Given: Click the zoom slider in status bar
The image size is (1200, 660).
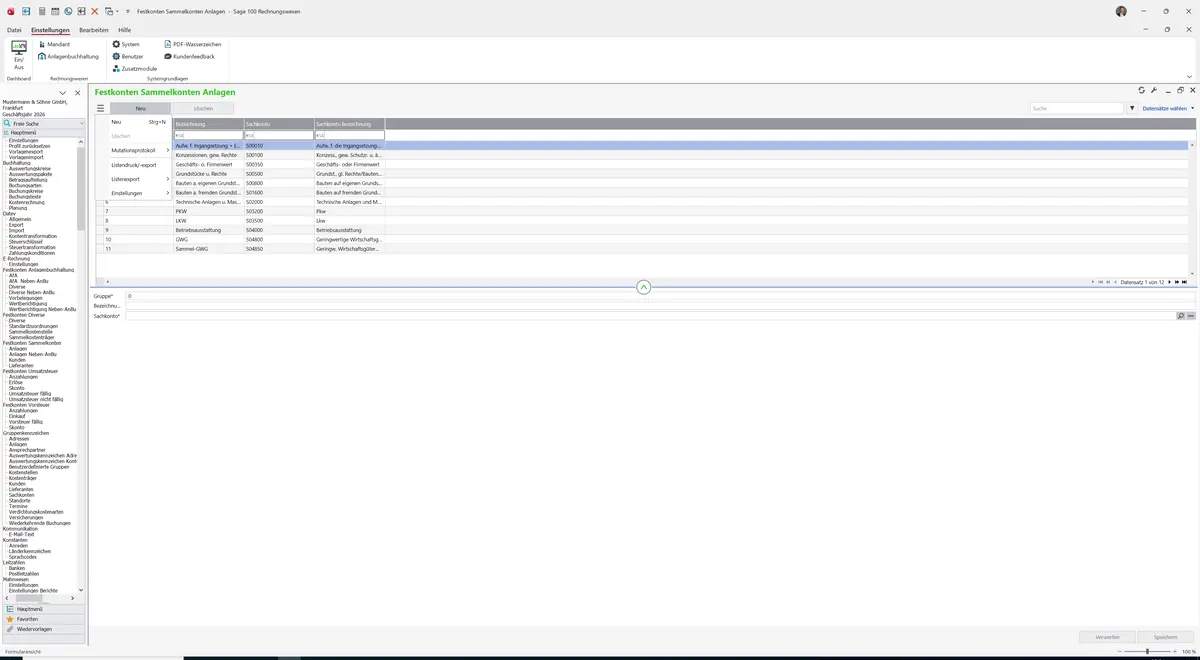Looking at the screenshot, I should point(1145,651).
